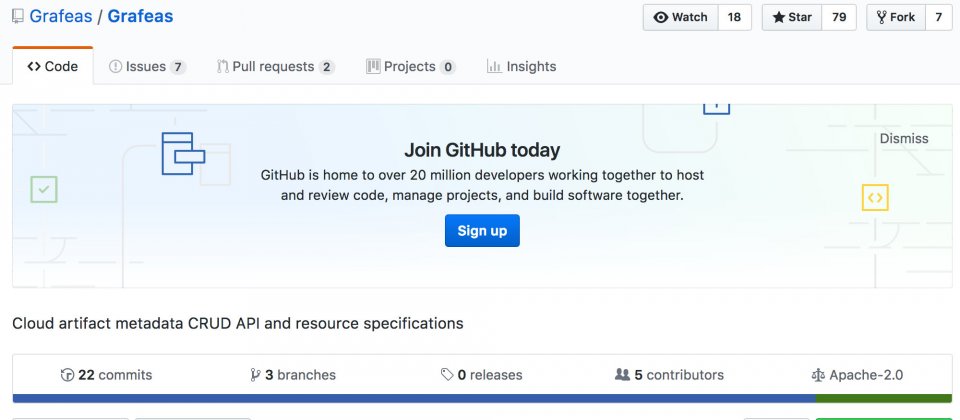Image resolution: width=960 pixels, height=420 pixels.
Task: Open the Pull requests tab
Action: (276, 66)
